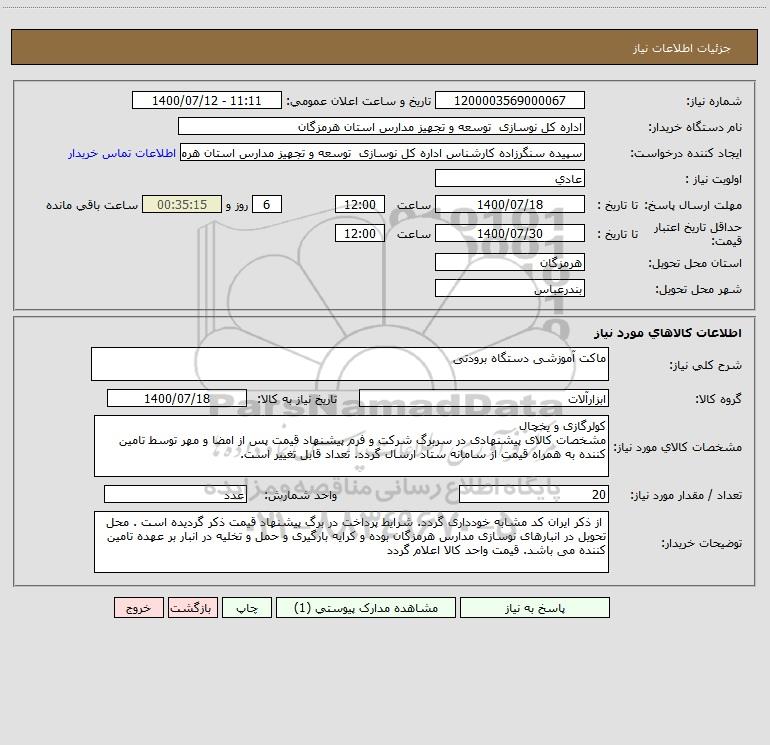Click remaining days field showing 6

267,204
